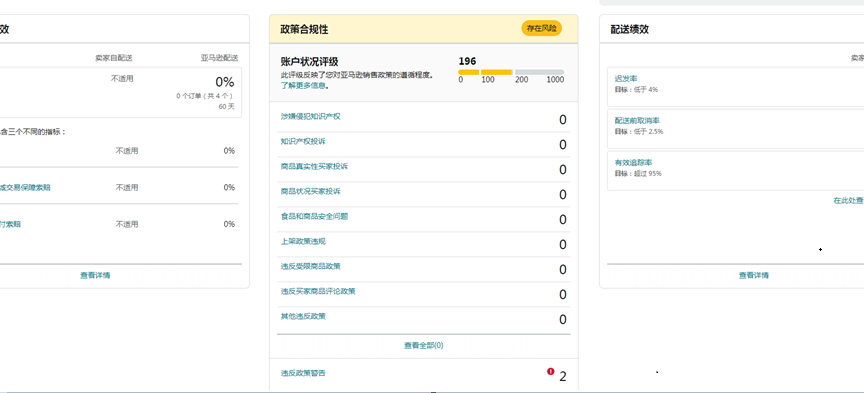Click the rating value 196
This screenshot has width=864, height=393.
(467, 61)
